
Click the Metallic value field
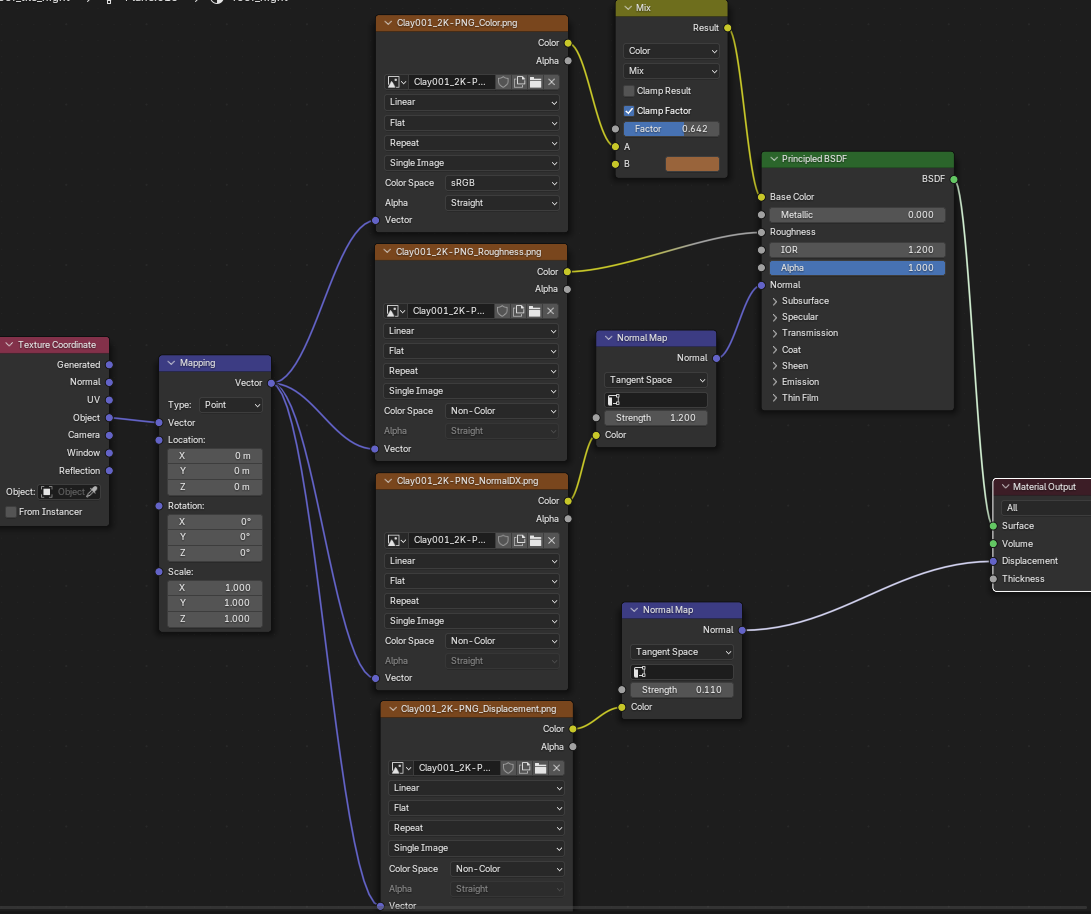point(857,214)
